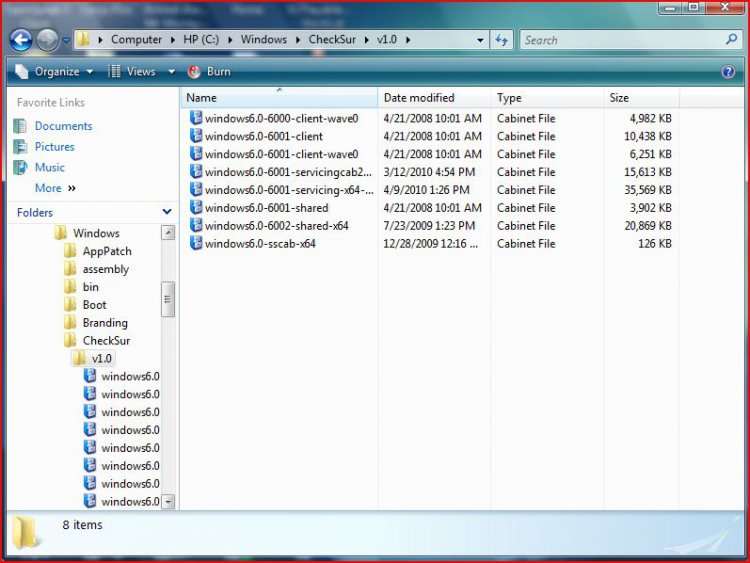
Task: Click folder tree scrollbar thumb
Action: pos(168,299)
